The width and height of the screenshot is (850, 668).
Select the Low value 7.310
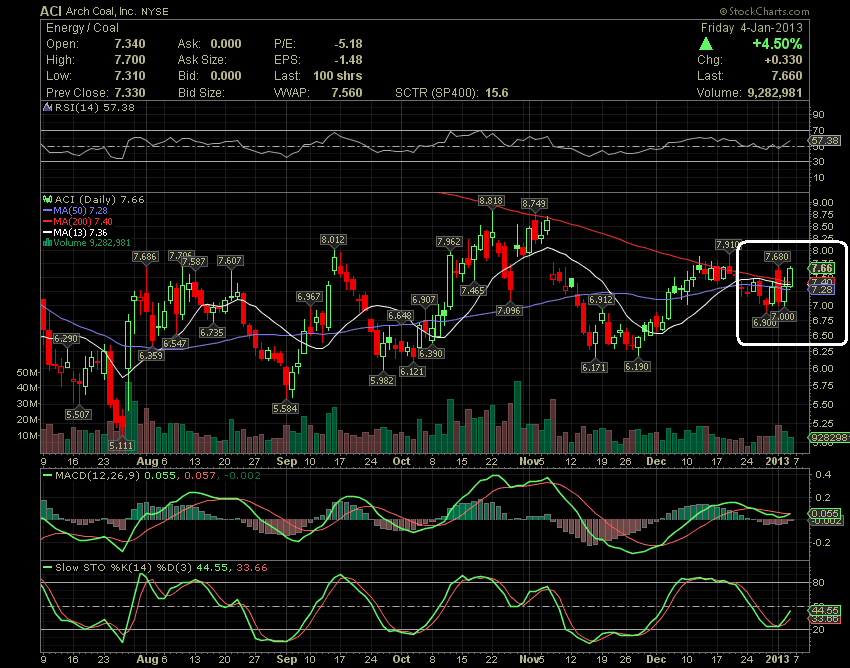pyautogui.click(x=130, y=76)
